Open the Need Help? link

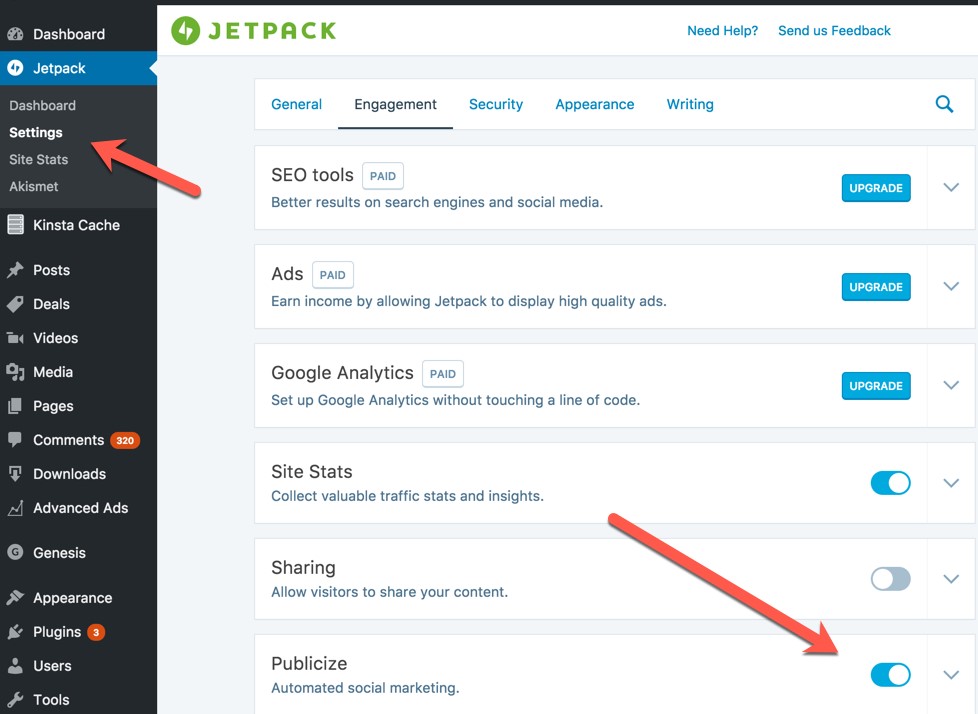pyautogui.click(x=722, y=31)
